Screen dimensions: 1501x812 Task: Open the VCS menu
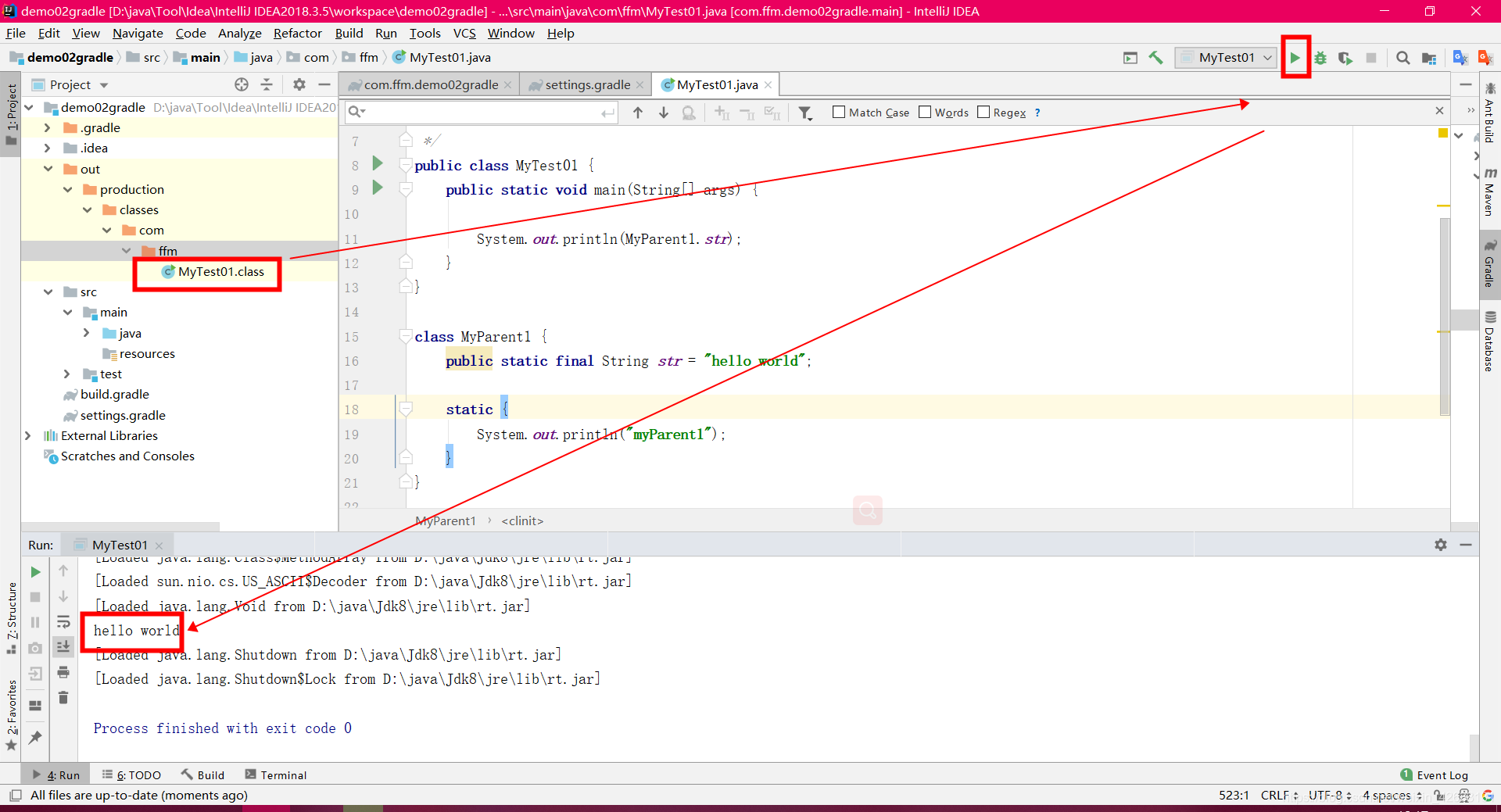pos(464,33)
